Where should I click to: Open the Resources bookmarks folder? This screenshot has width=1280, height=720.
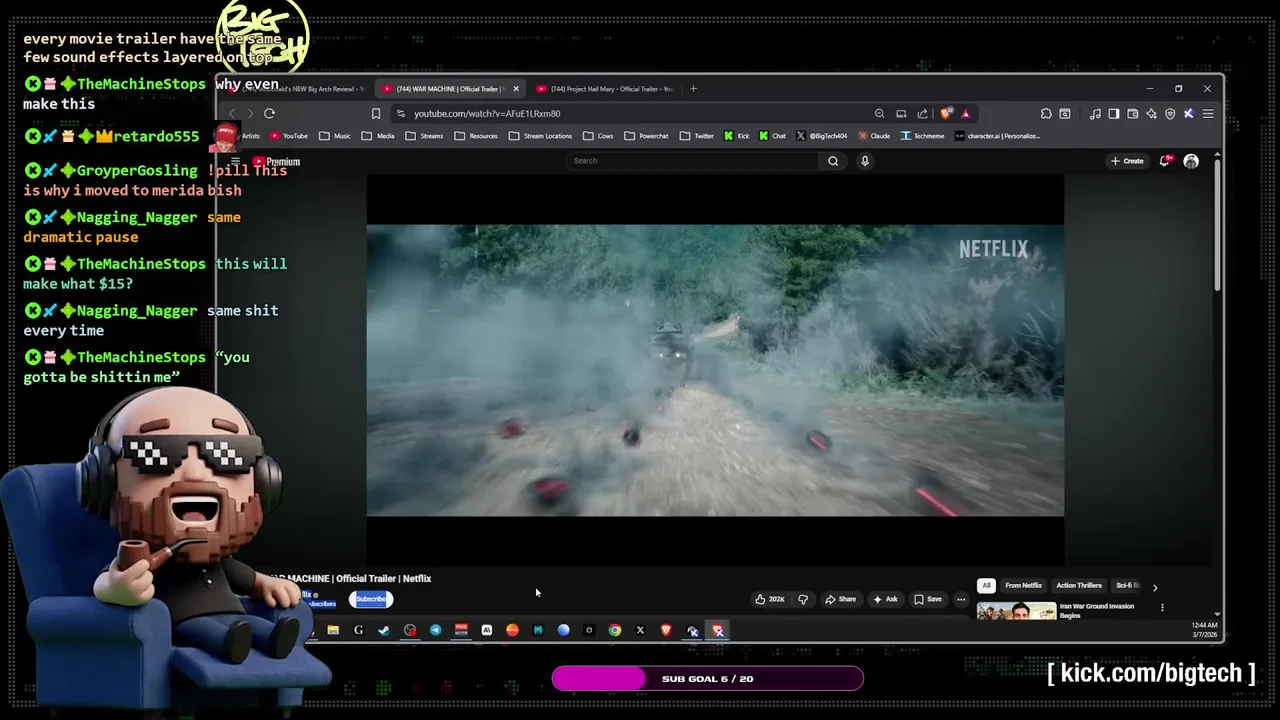[x=475, y=136]
